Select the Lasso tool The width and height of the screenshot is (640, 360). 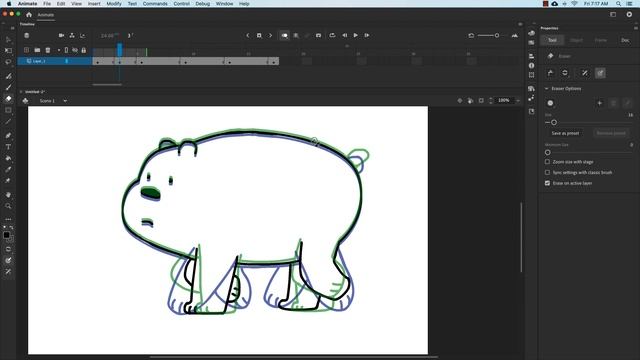8,62
